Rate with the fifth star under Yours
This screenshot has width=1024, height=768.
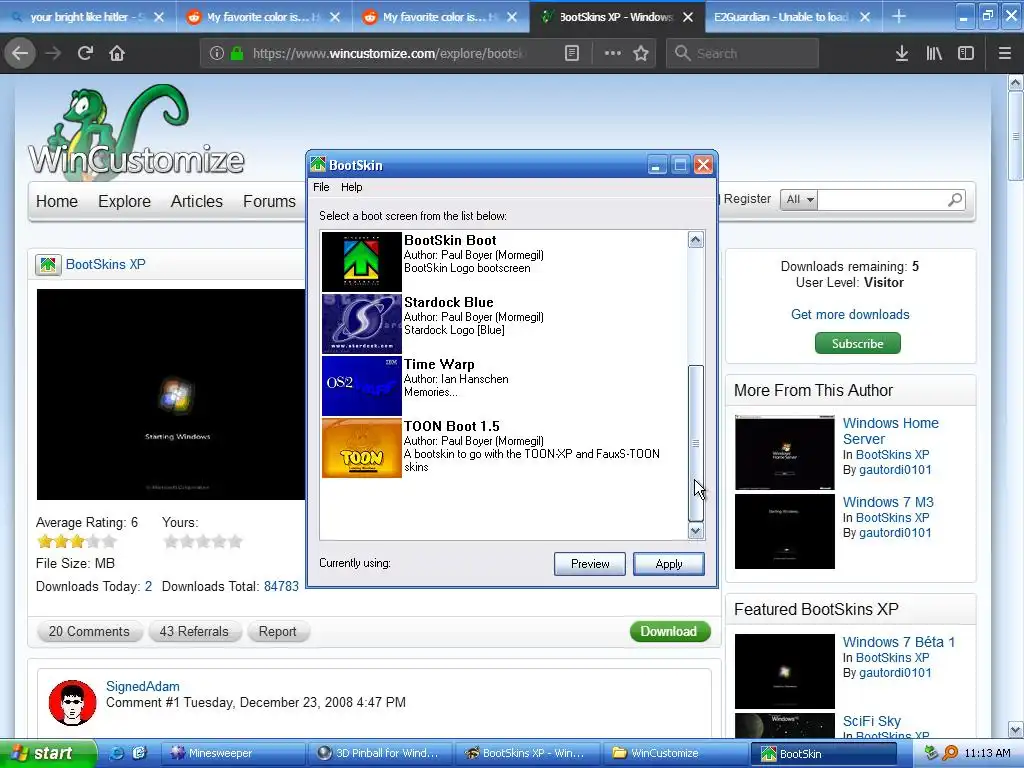tap(235, 541)
